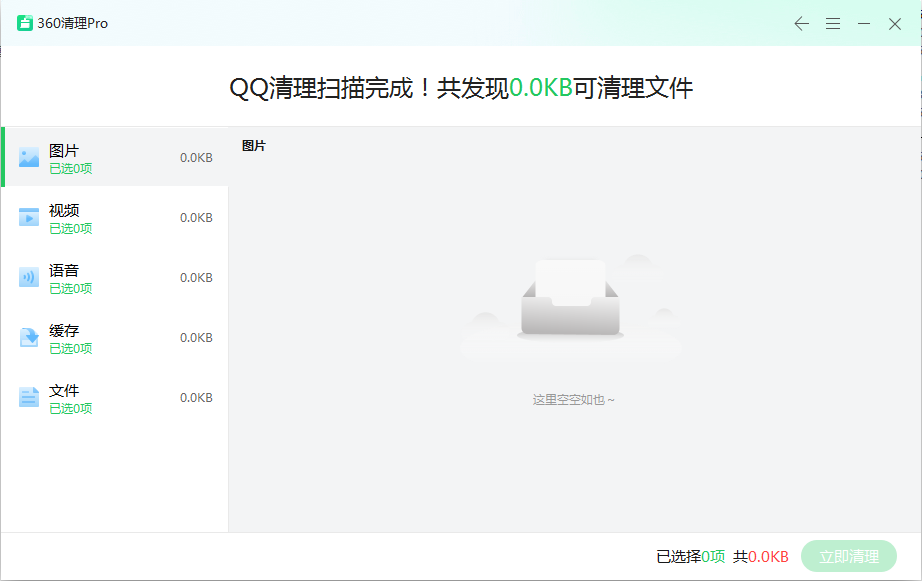
Task: Click the 图片 picture category icon
Action: point(29,157)
